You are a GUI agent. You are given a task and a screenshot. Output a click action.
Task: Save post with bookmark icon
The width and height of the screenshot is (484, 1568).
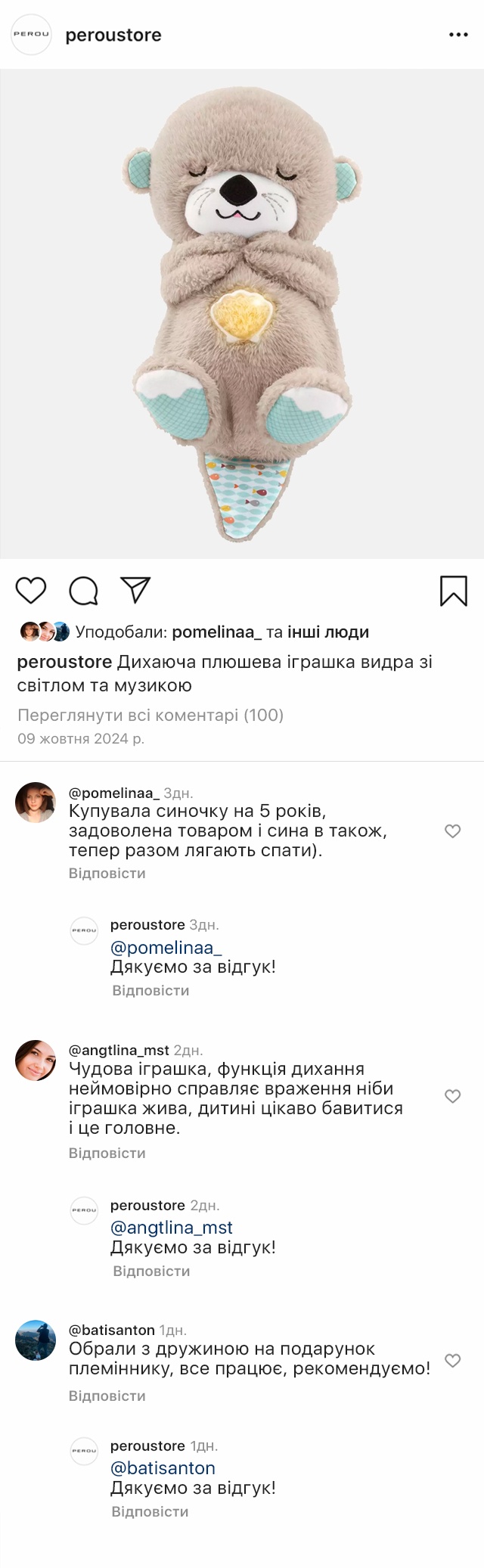(x=454, y=591)
